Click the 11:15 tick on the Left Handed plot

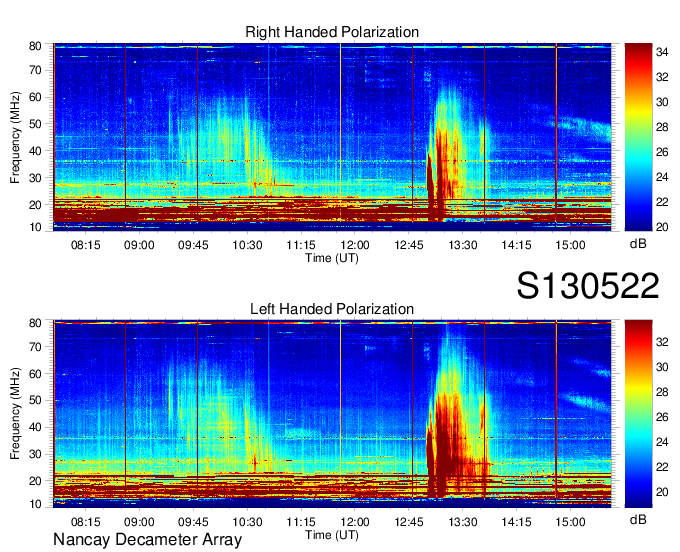(x=301, y=522)
